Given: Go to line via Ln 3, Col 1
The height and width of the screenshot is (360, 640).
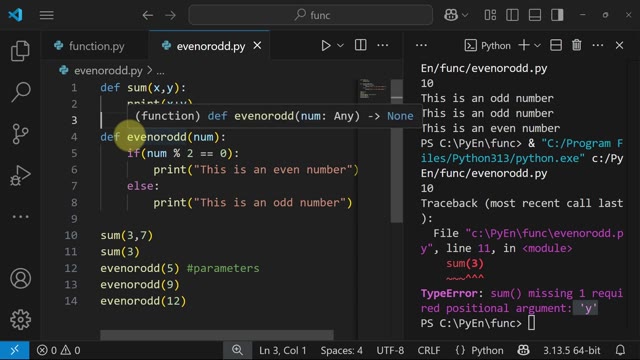Looking at the screenshot, I should (282, 350).
